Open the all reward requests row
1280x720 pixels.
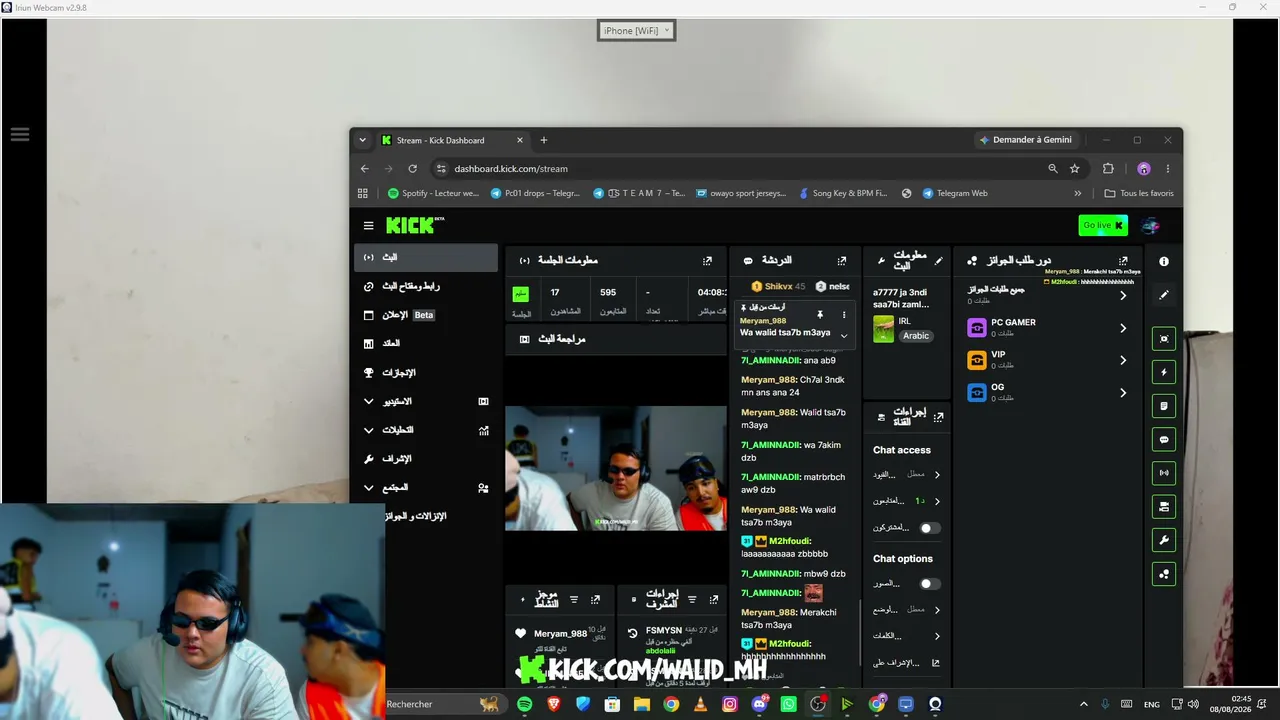[1047, 295]
